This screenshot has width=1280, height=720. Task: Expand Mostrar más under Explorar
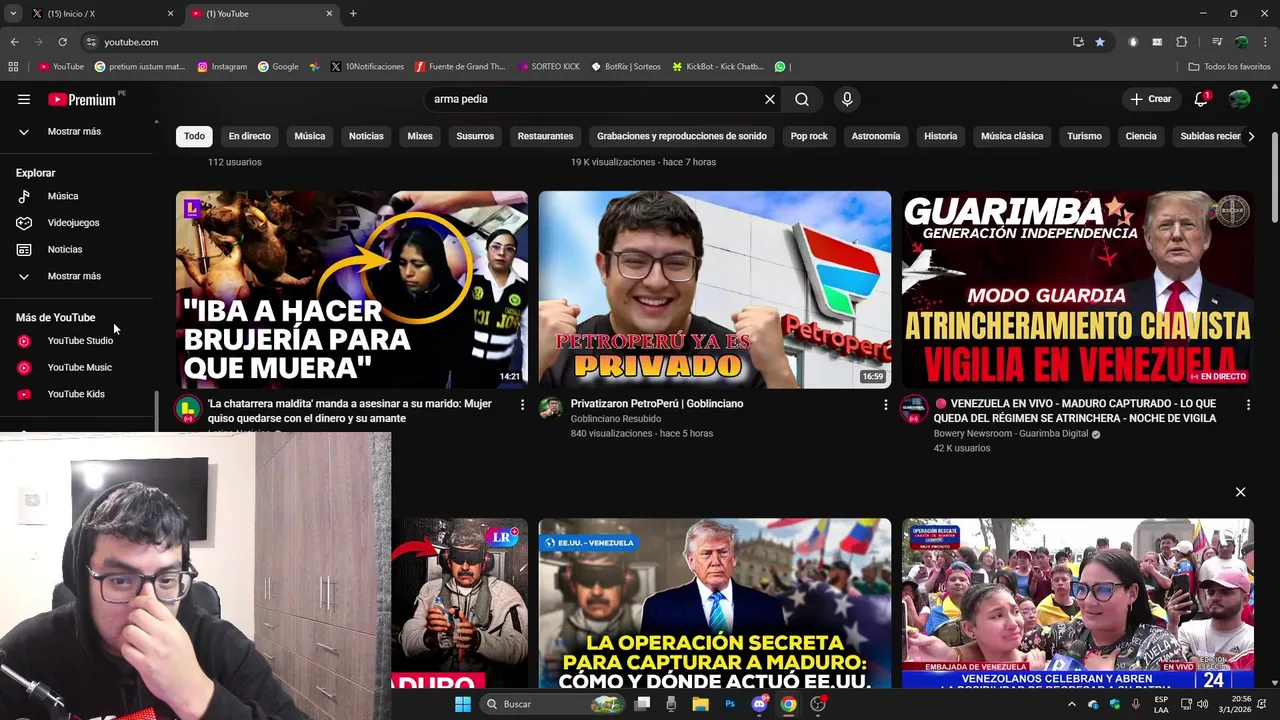(78, 276)
